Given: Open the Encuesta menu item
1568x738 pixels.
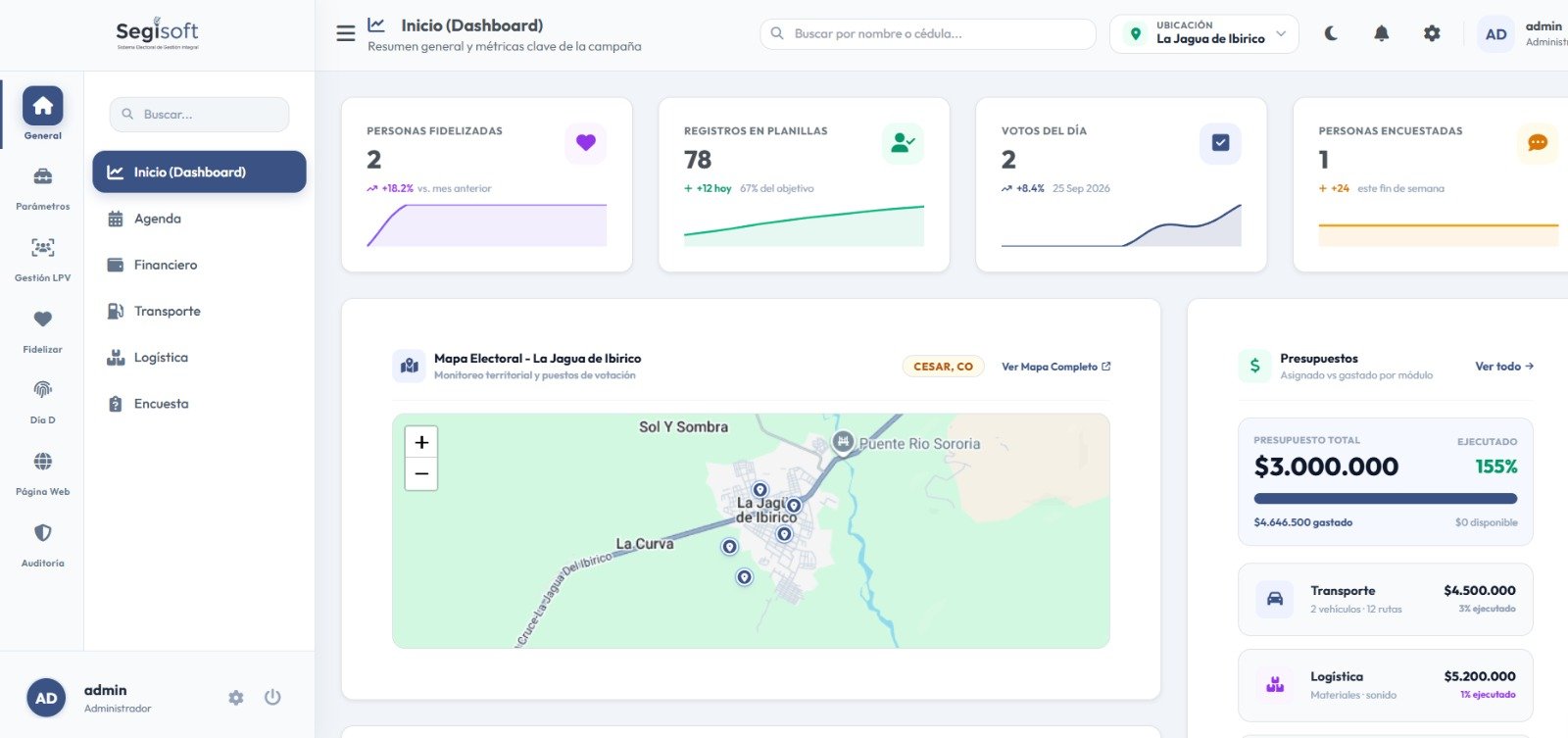Looking at the screenshot, I should 199,404.
